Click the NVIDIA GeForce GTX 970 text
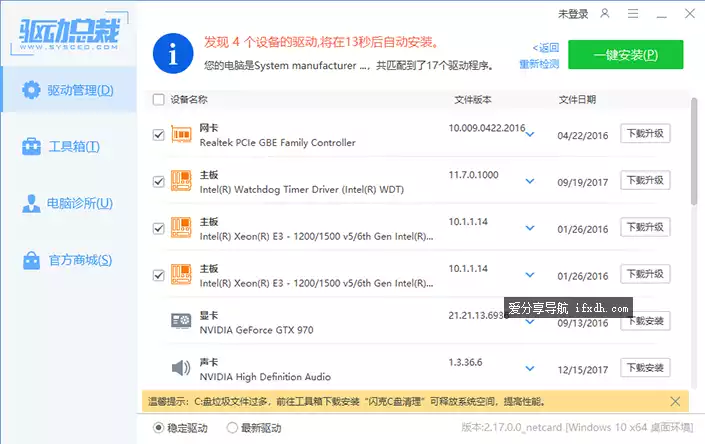 coord(256,330)
